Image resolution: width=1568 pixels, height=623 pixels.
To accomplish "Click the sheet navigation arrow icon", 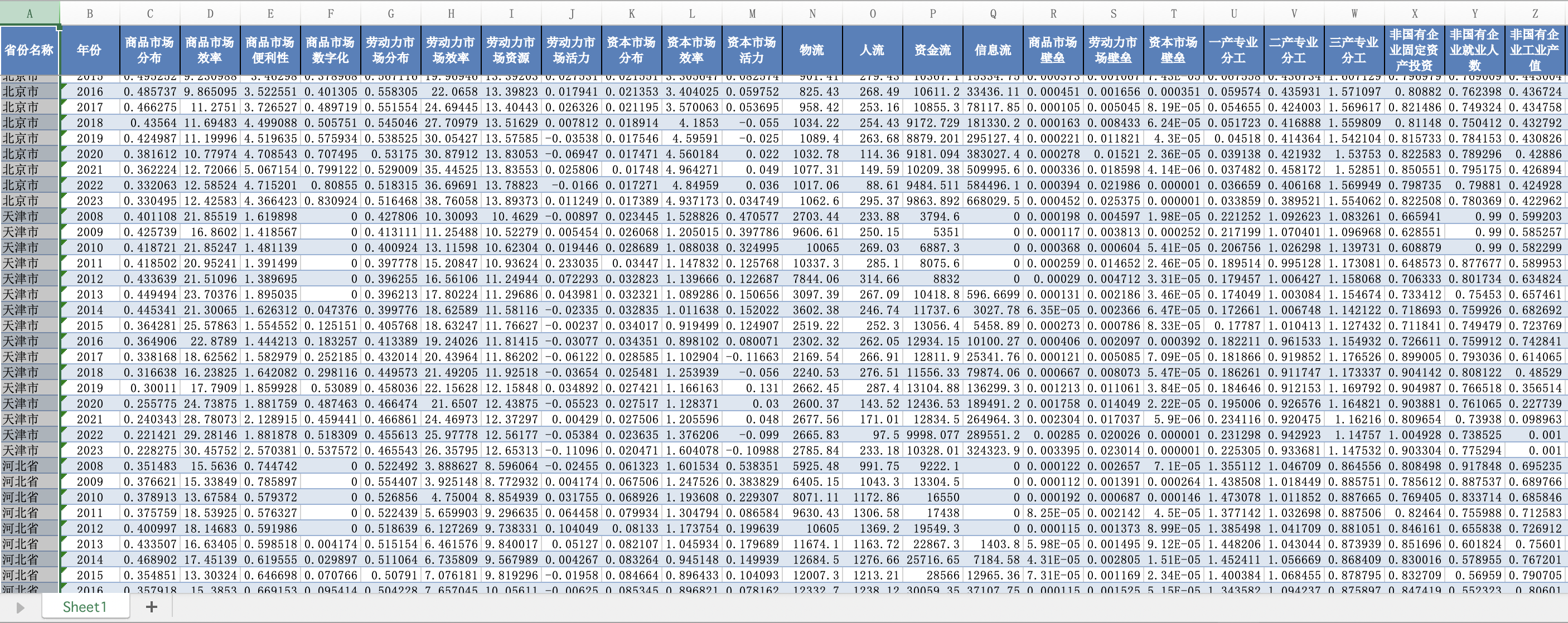I will coord(20,607).
